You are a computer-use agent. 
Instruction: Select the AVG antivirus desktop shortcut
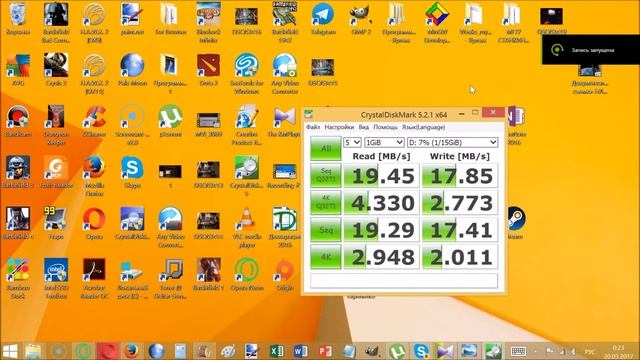pyautogui.click(x=18, y=69)
